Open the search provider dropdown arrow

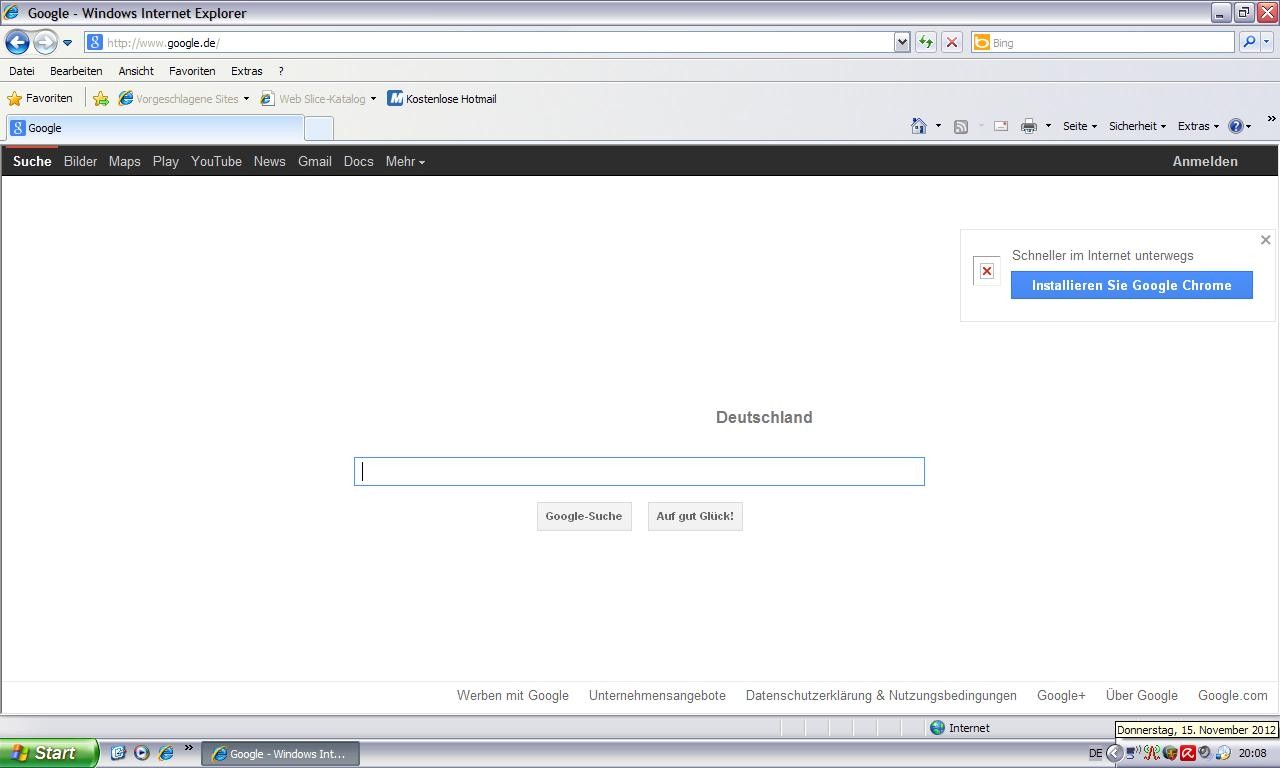click(x=1266, y=42)
